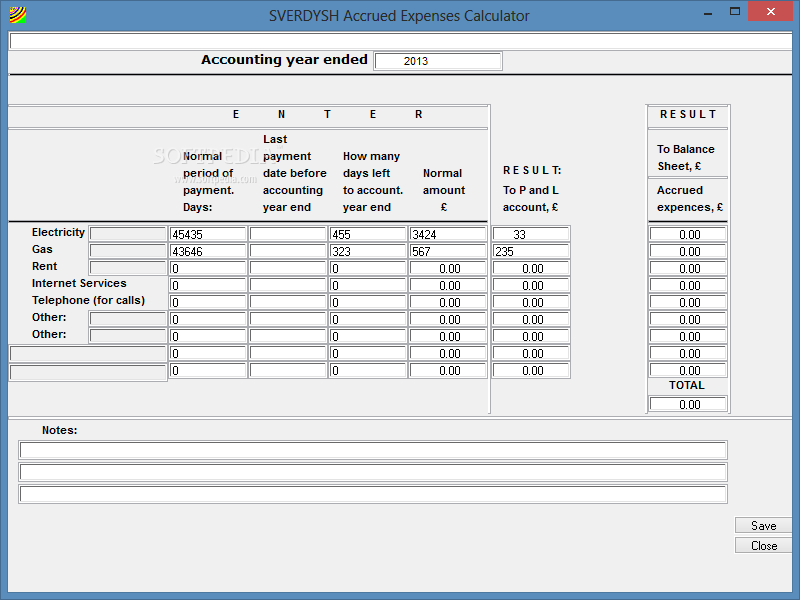
Task: Edit Gas days left field 323
Action: [368, 251]
